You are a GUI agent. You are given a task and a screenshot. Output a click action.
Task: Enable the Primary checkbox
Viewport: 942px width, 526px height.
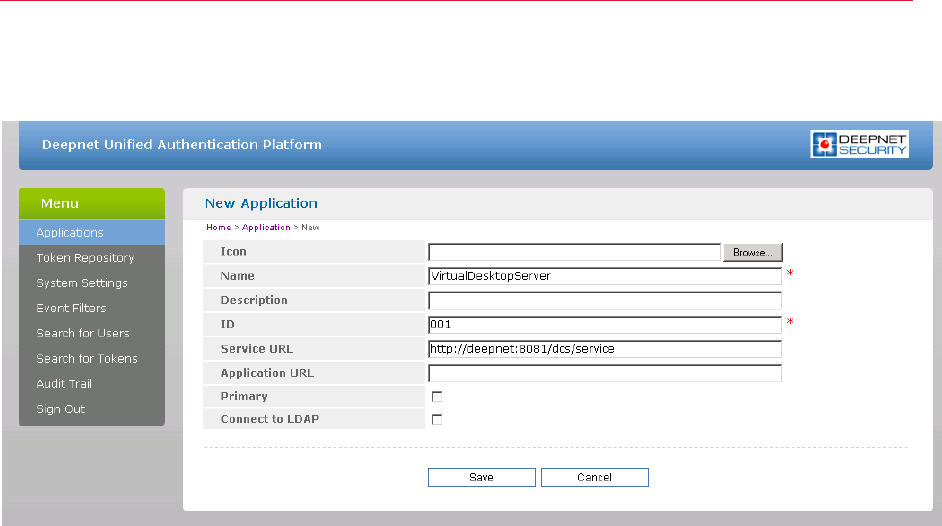point(437,396)
